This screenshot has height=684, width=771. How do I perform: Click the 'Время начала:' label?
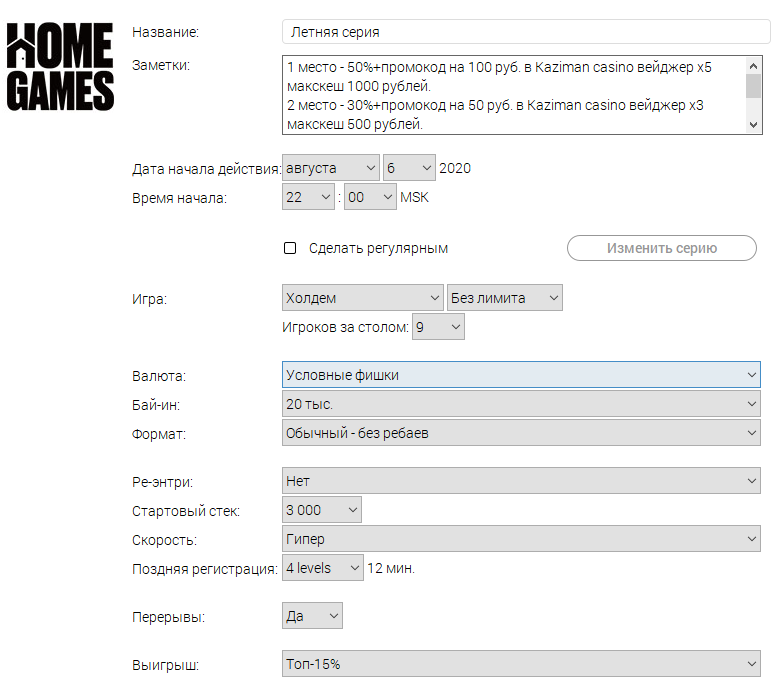coord(179,198)
